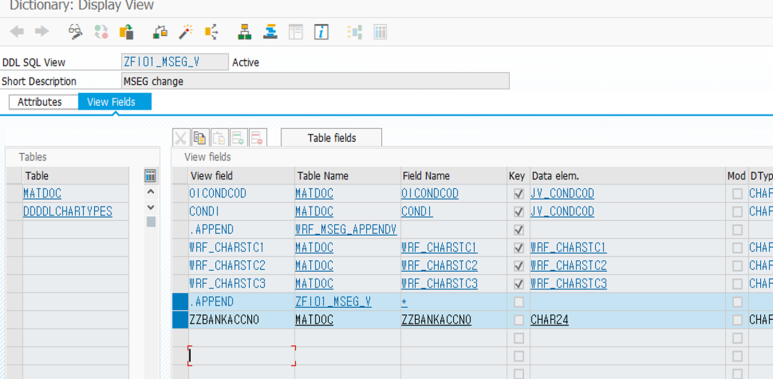Click the up chevron in Tables panel
773x379 pixels.
[151, 192]
